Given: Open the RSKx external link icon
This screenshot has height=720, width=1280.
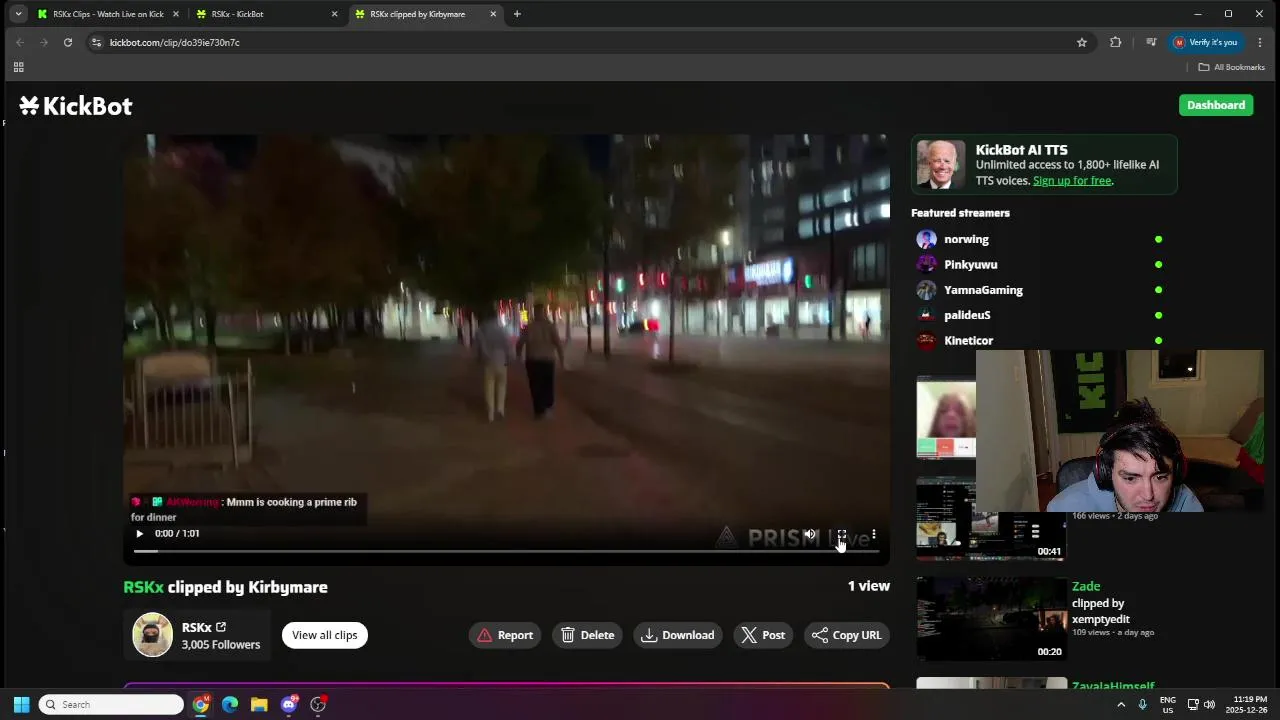Looking at the screenshot, I should 221,627.
